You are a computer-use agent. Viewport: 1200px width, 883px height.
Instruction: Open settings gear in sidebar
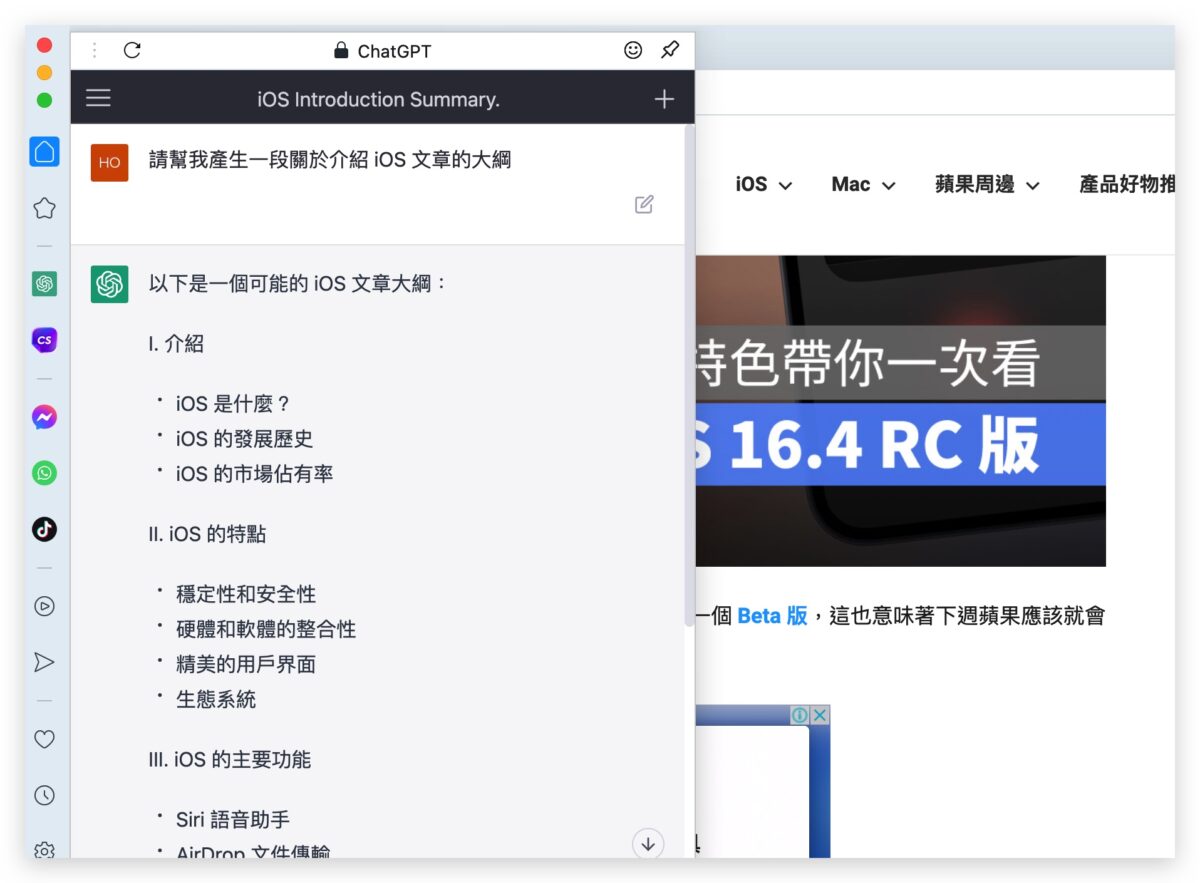coord(44,850)
